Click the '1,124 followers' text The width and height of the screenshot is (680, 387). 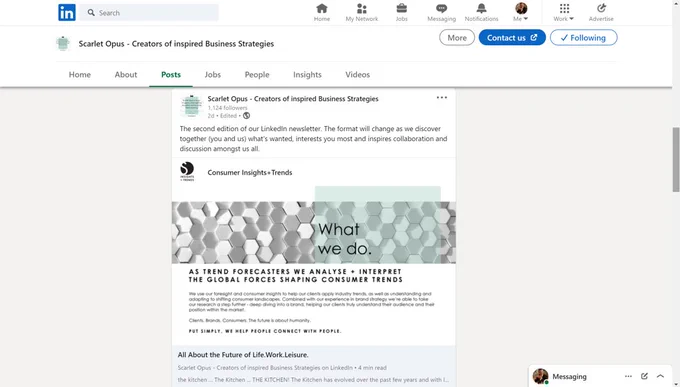click(x=227, y=108)
